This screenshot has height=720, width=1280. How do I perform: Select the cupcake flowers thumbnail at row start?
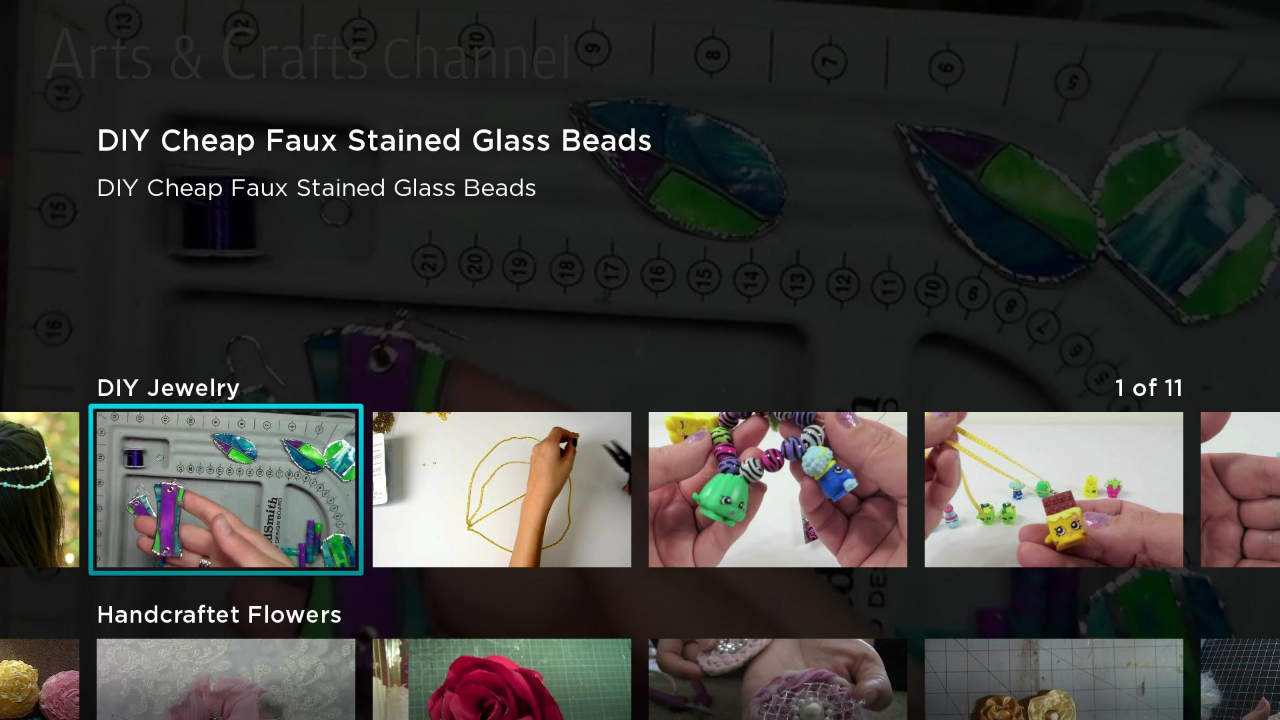click(39, 679)
